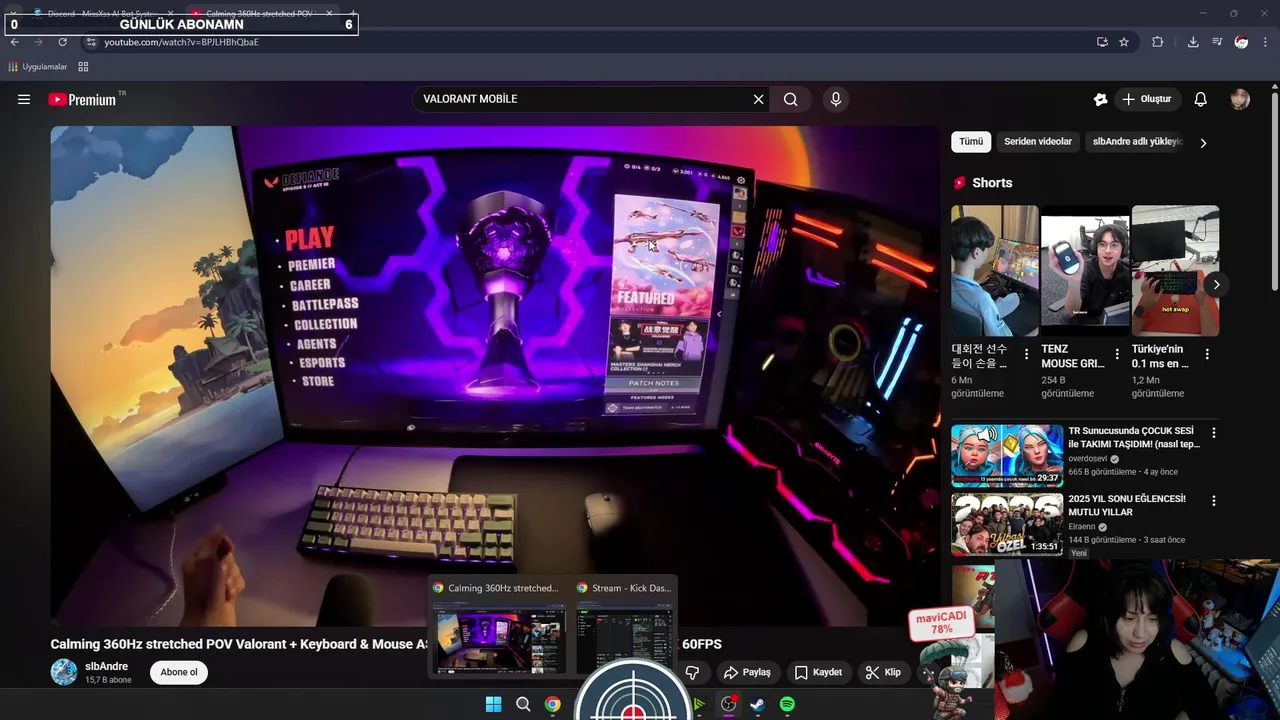Open OBS Studio from the taskbar

click(728, 704)
